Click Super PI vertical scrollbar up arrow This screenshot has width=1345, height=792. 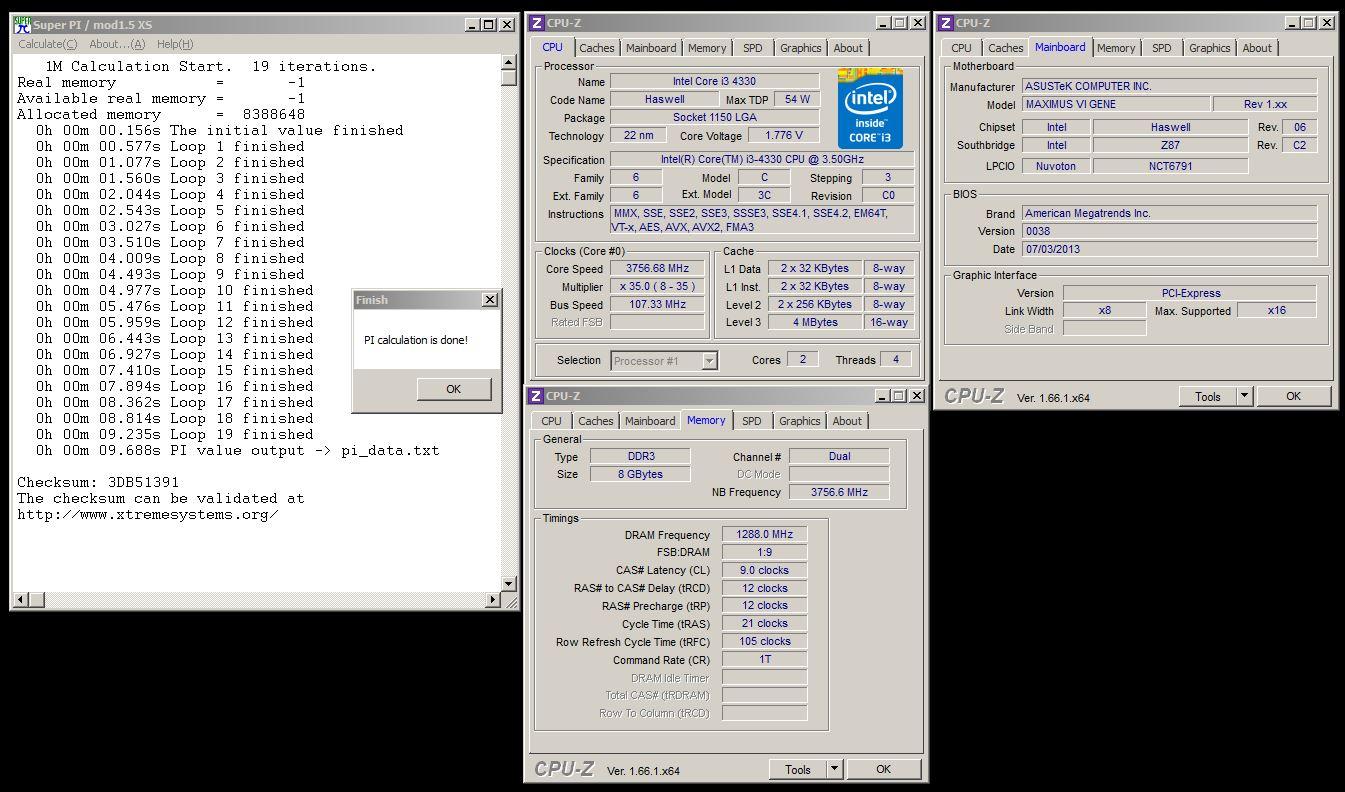click(x=509, y=62)
